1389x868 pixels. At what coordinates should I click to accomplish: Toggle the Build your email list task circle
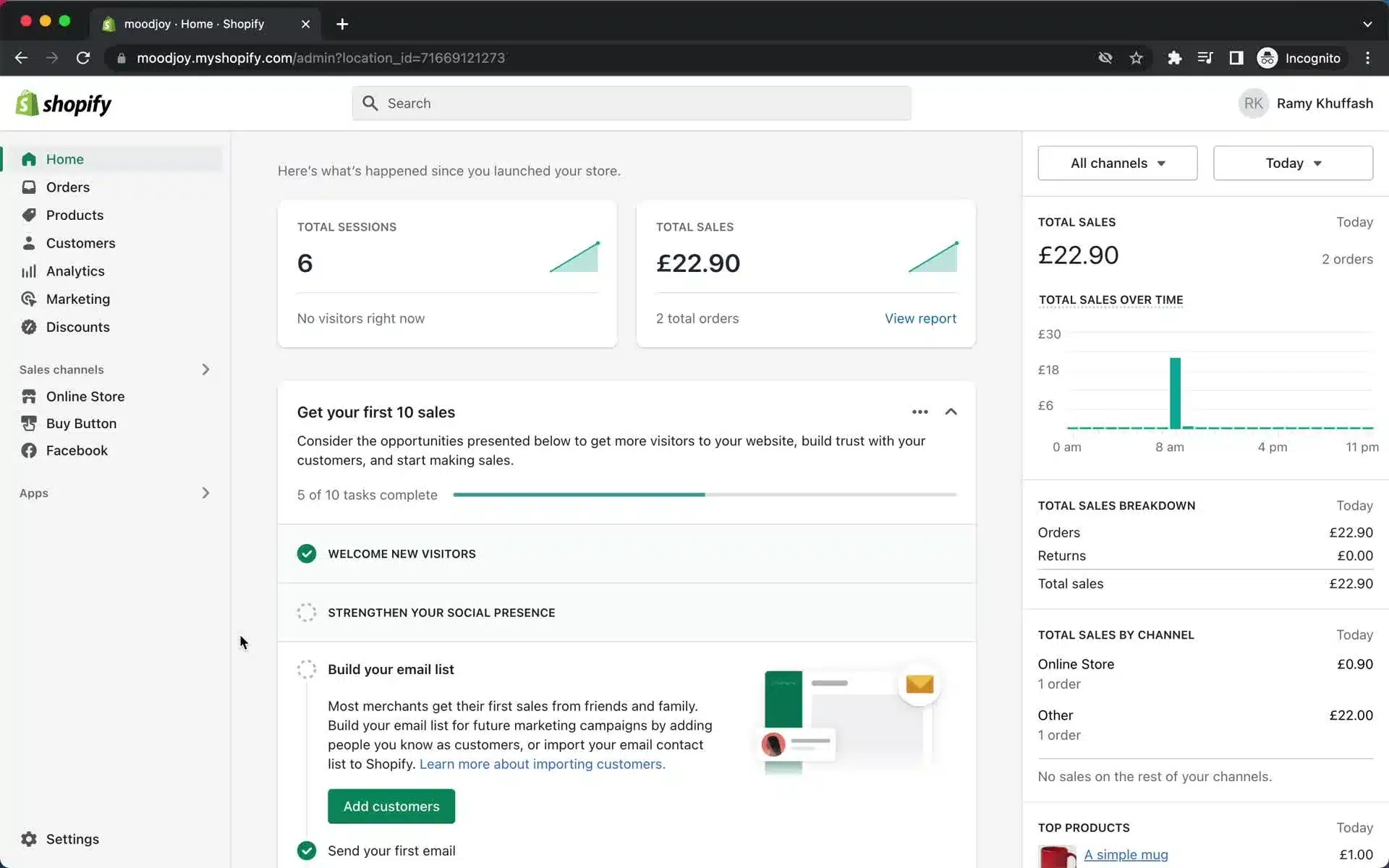click(306, 669)
